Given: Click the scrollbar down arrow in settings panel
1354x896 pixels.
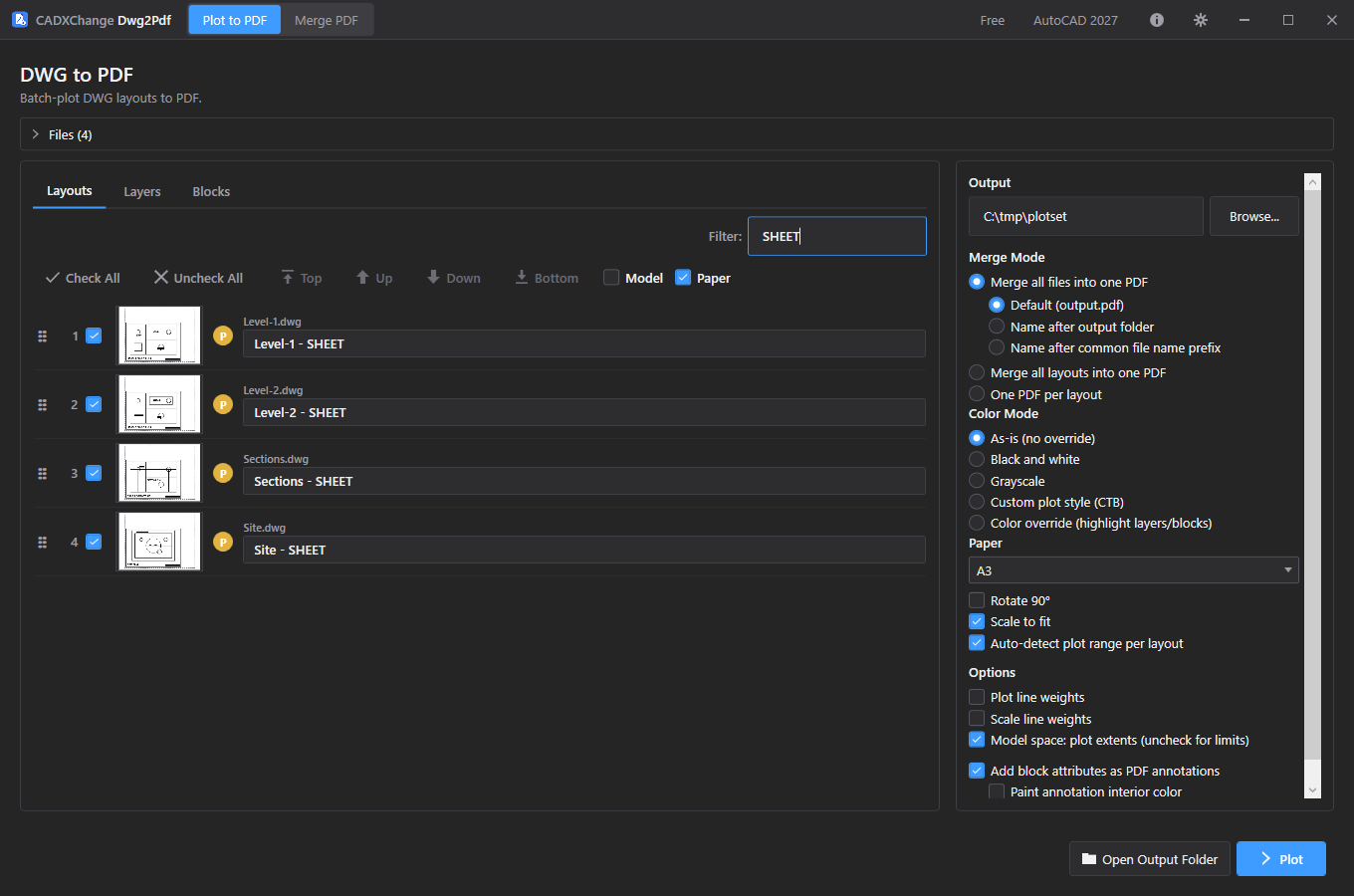Looking at the screenshot, I should 1312,790.
